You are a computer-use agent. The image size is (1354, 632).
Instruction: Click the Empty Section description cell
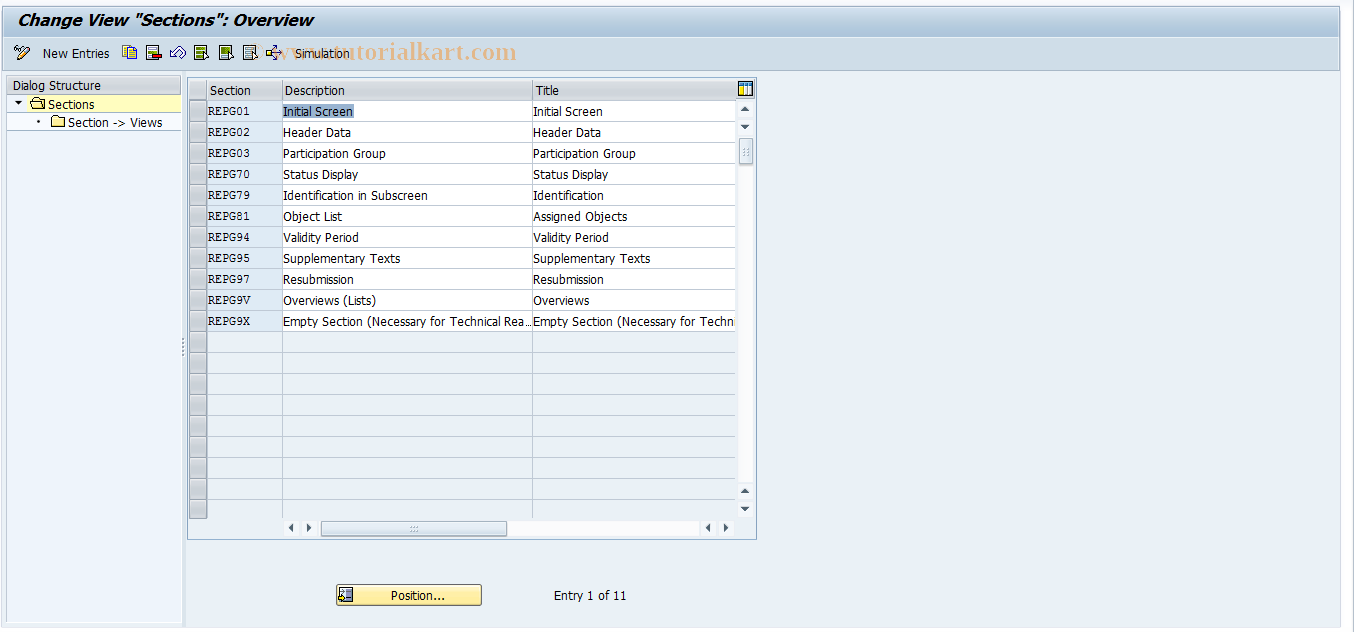point(407,321)
